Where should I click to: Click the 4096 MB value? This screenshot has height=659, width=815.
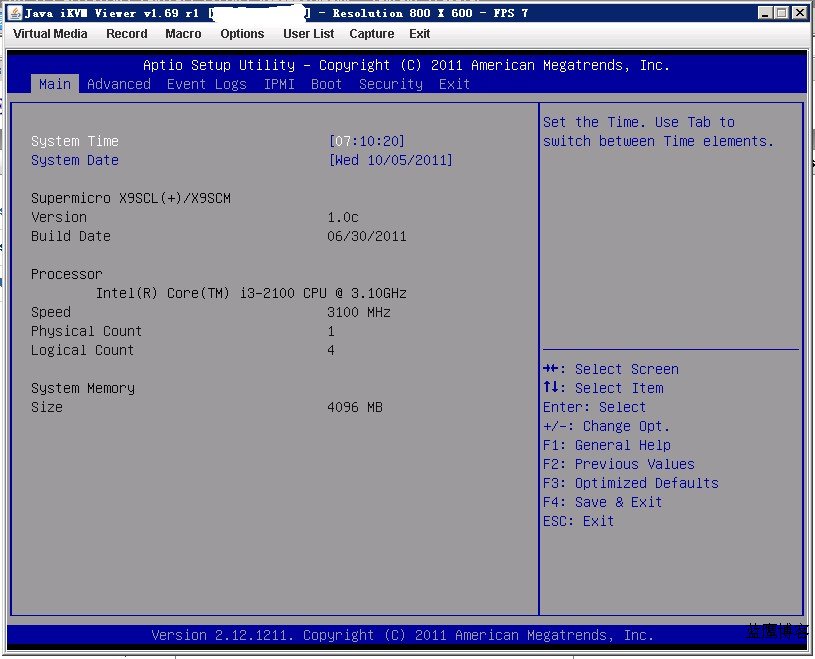tap(355, 407)
